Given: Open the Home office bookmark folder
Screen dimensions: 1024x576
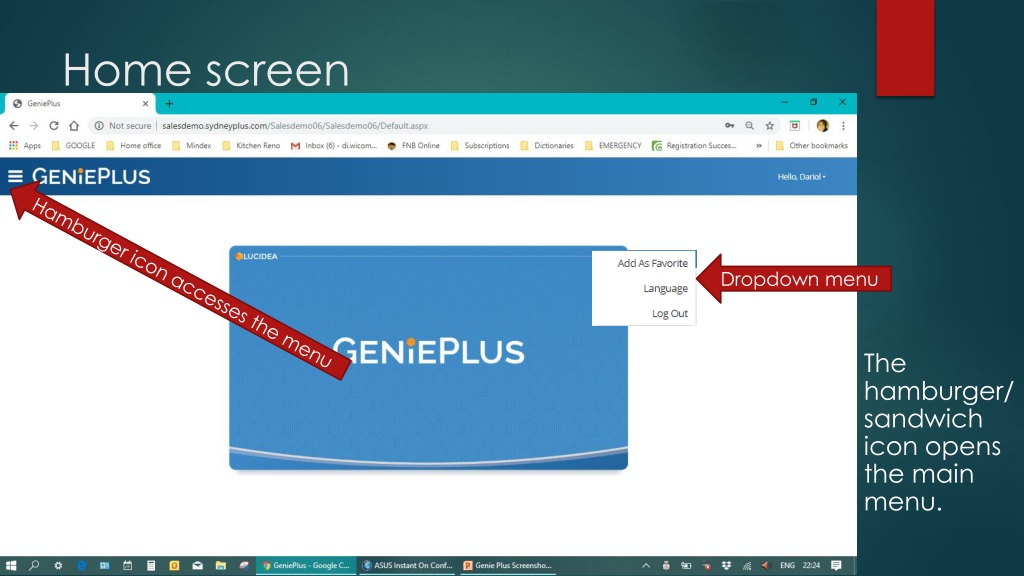Looking at the screenshot, I should [133, 146].
